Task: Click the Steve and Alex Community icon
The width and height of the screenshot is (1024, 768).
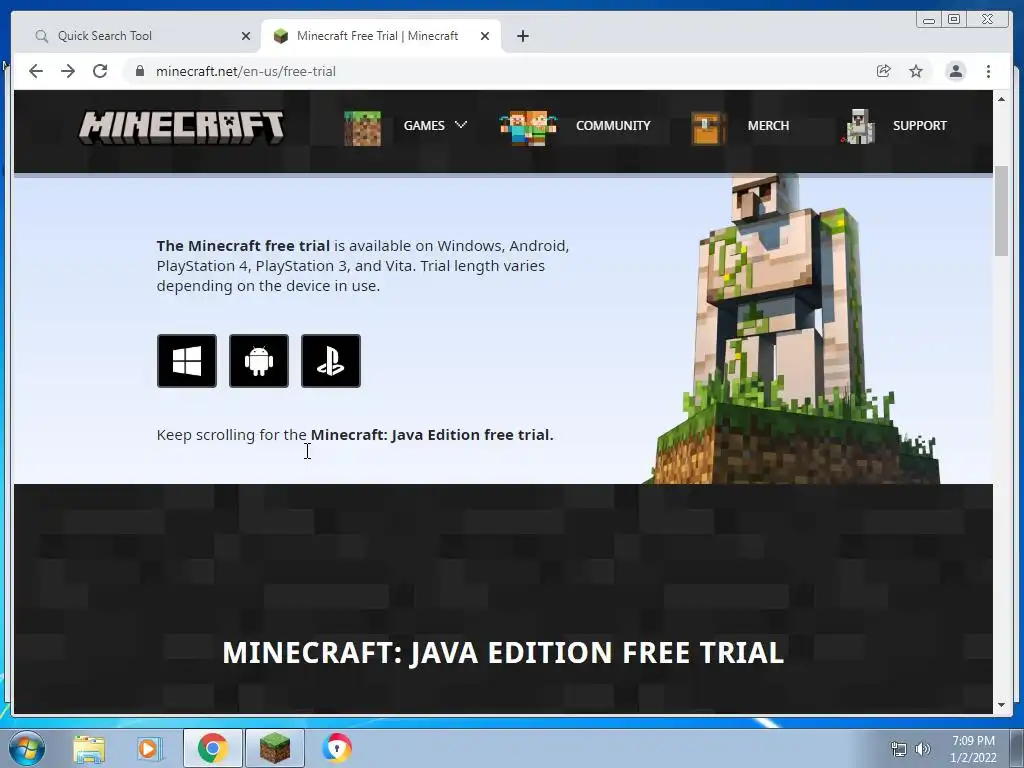Action: (x=528, y=128)
